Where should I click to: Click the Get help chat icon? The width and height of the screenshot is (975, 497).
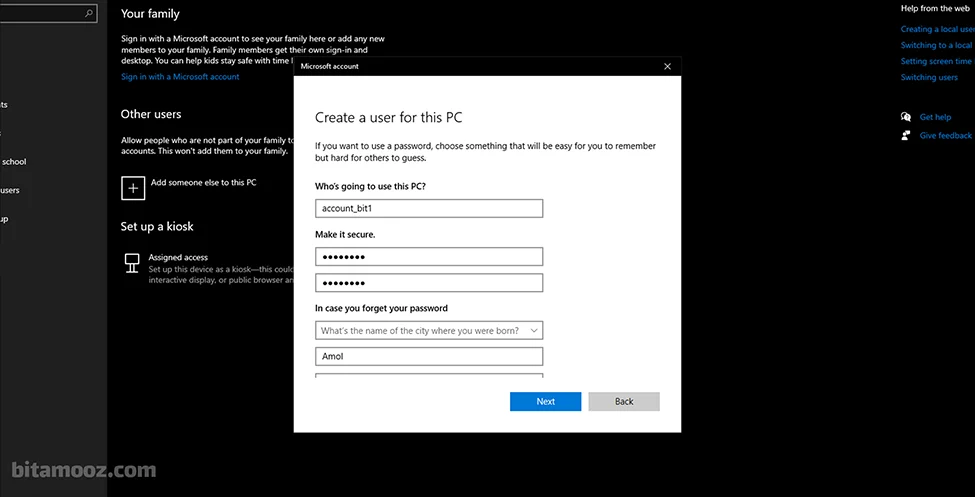[906, 117]
